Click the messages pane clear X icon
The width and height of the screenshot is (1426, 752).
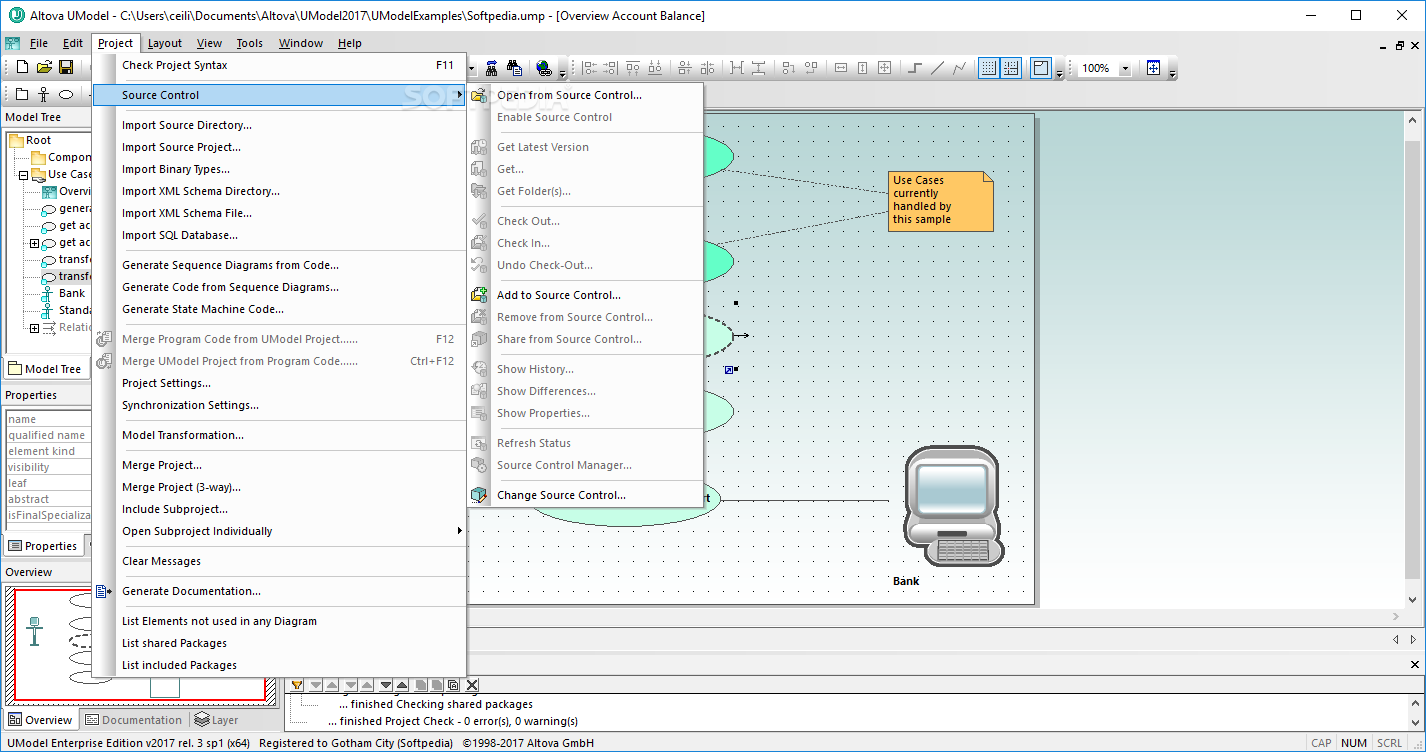click(472, 685)
